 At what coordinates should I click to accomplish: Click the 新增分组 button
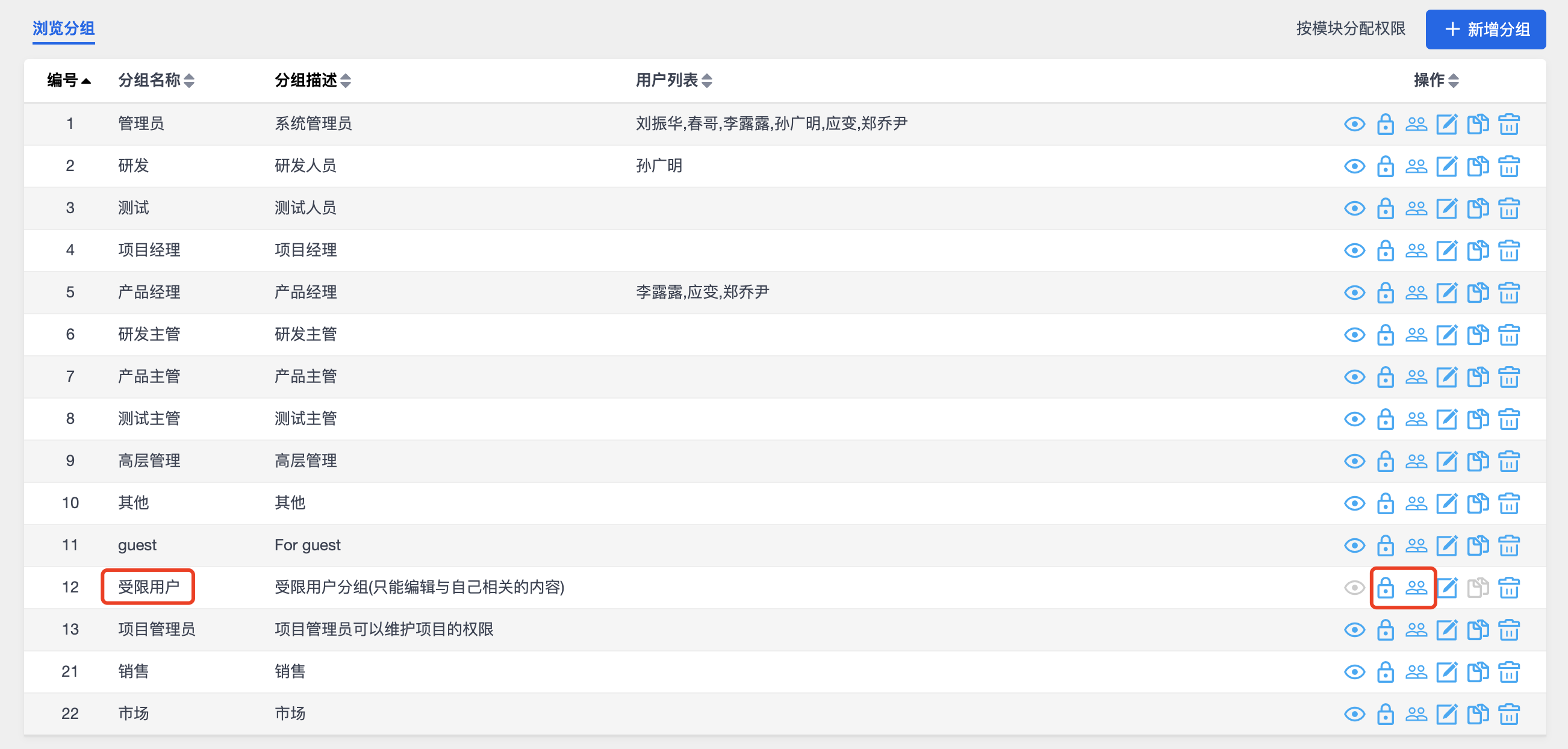click(1486, 30)
